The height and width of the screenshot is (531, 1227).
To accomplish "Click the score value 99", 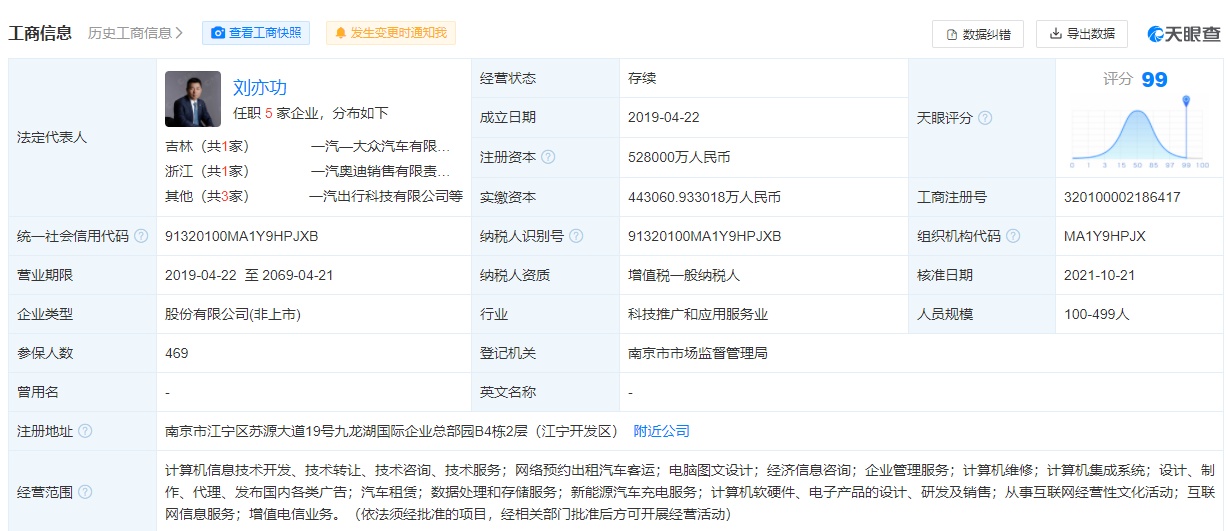I will (x=1155, y=79).
